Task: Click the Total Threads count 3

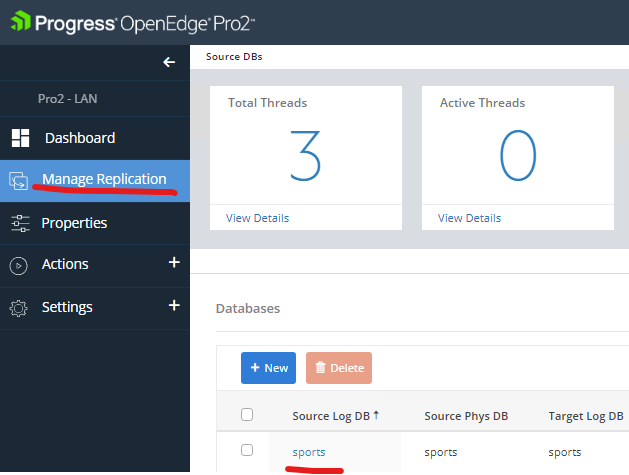Action: coord(306,156)
